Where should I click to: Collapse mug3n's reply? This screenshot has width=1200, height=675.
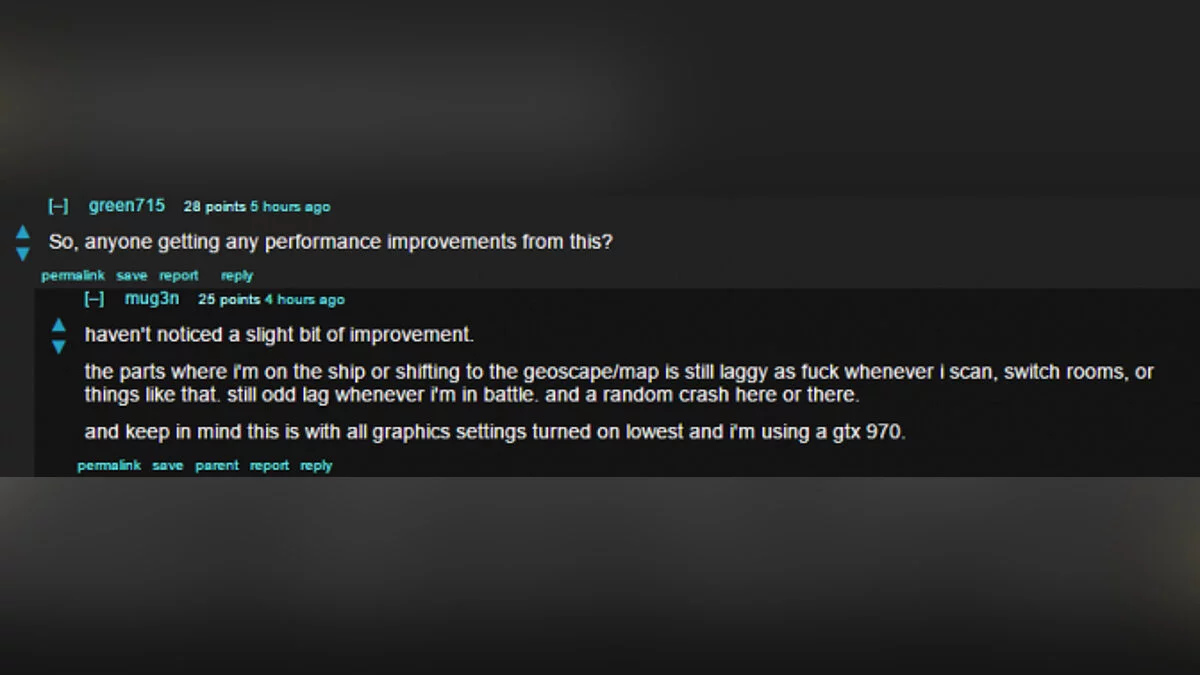coord(94,299)
